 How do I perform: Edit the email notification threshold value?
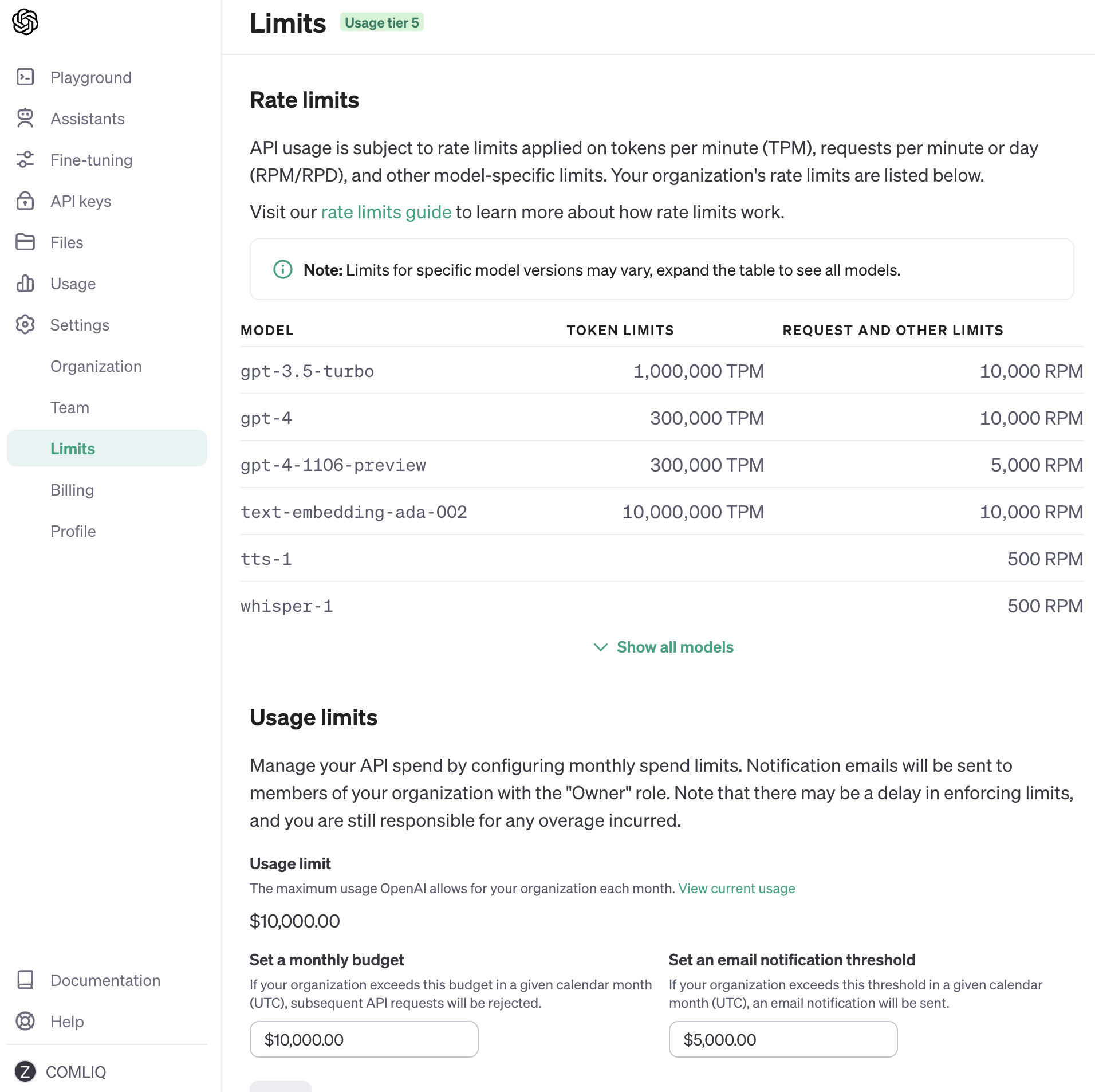pyautogui.click(x=783, y=1039)
